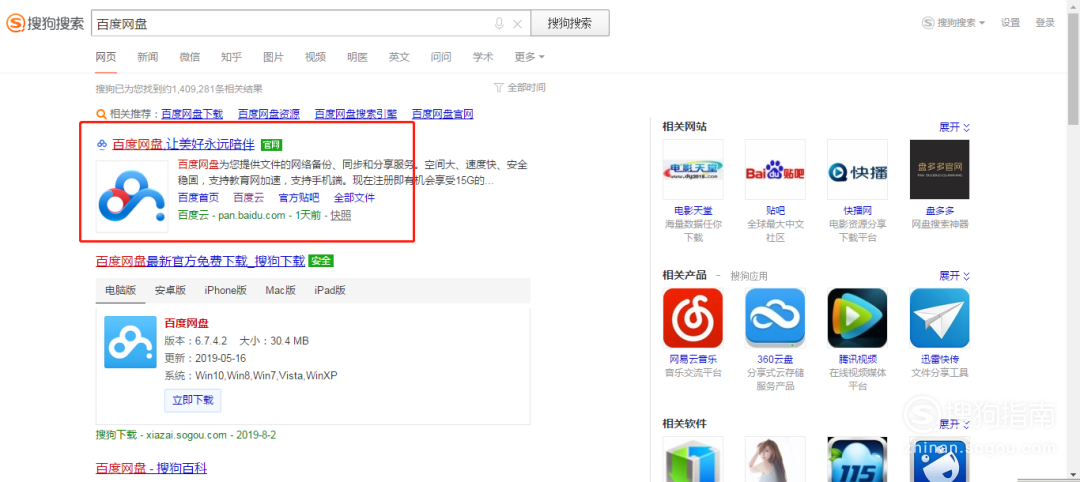Open the NetEase Cloud Music icon

click(692, 318)
